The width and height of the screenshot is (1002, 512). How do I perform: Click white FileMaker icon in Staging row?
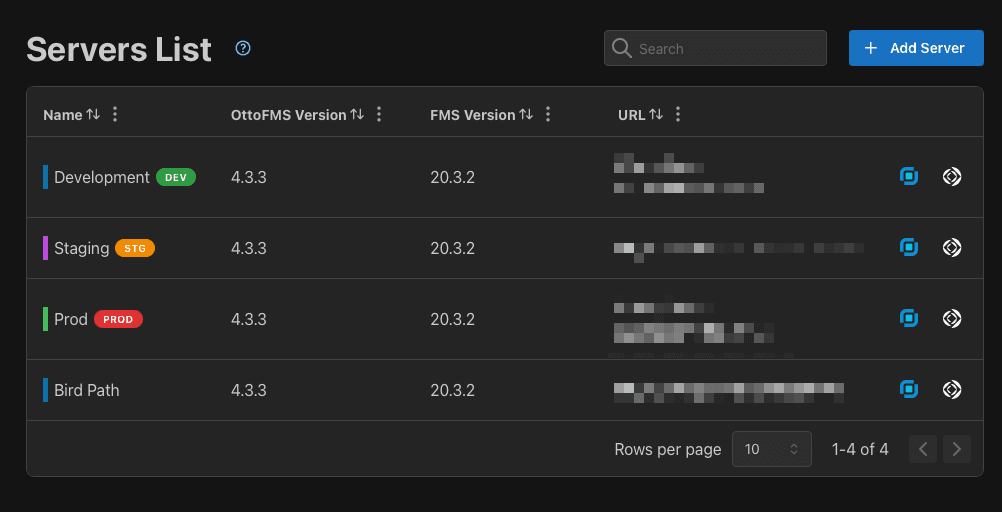pos(952,248)
